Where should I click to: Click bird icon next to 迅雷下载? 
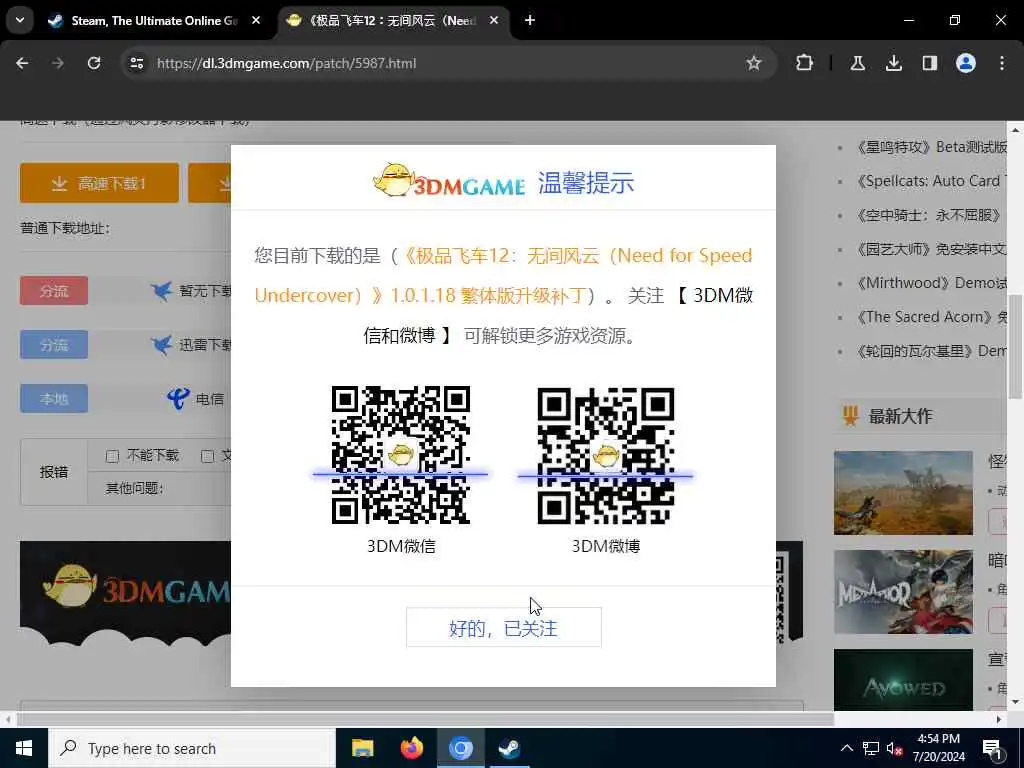pos(161,344)
